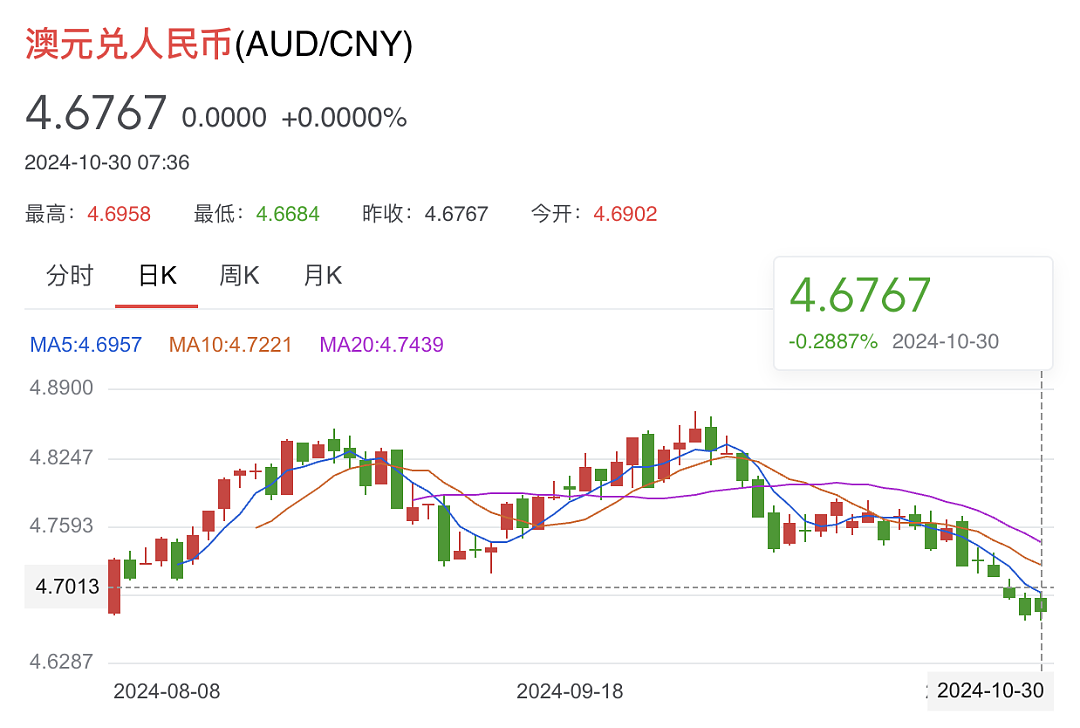Viewport: 1080px width, 728px height.
Task: Click the 2024-09-18 x-axis date label
Action: coord(570,691)
